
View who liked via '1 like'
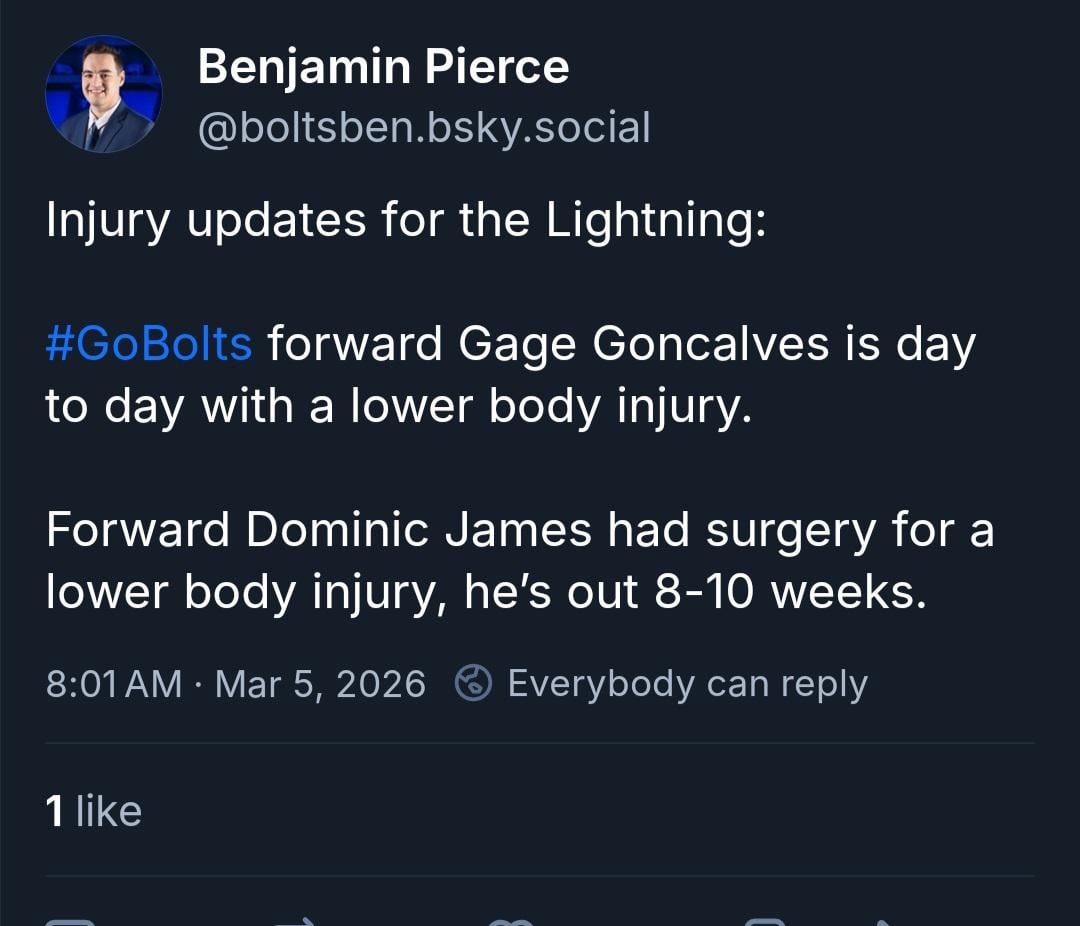(94, 811)
